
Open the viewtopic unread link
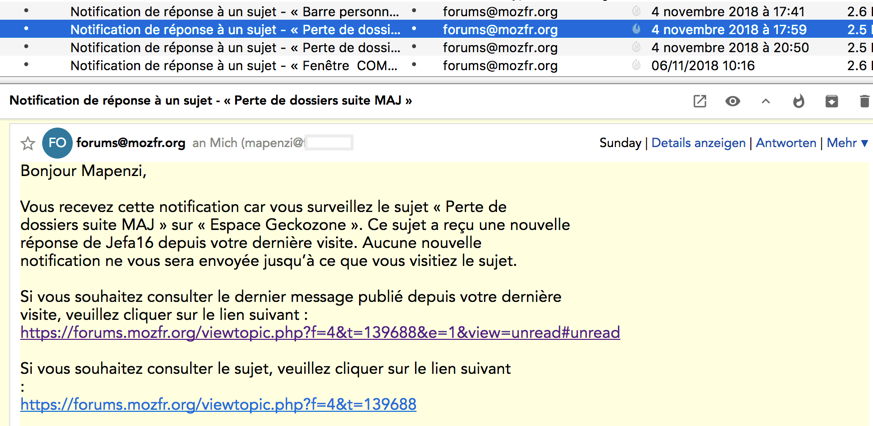pos(320,333)
